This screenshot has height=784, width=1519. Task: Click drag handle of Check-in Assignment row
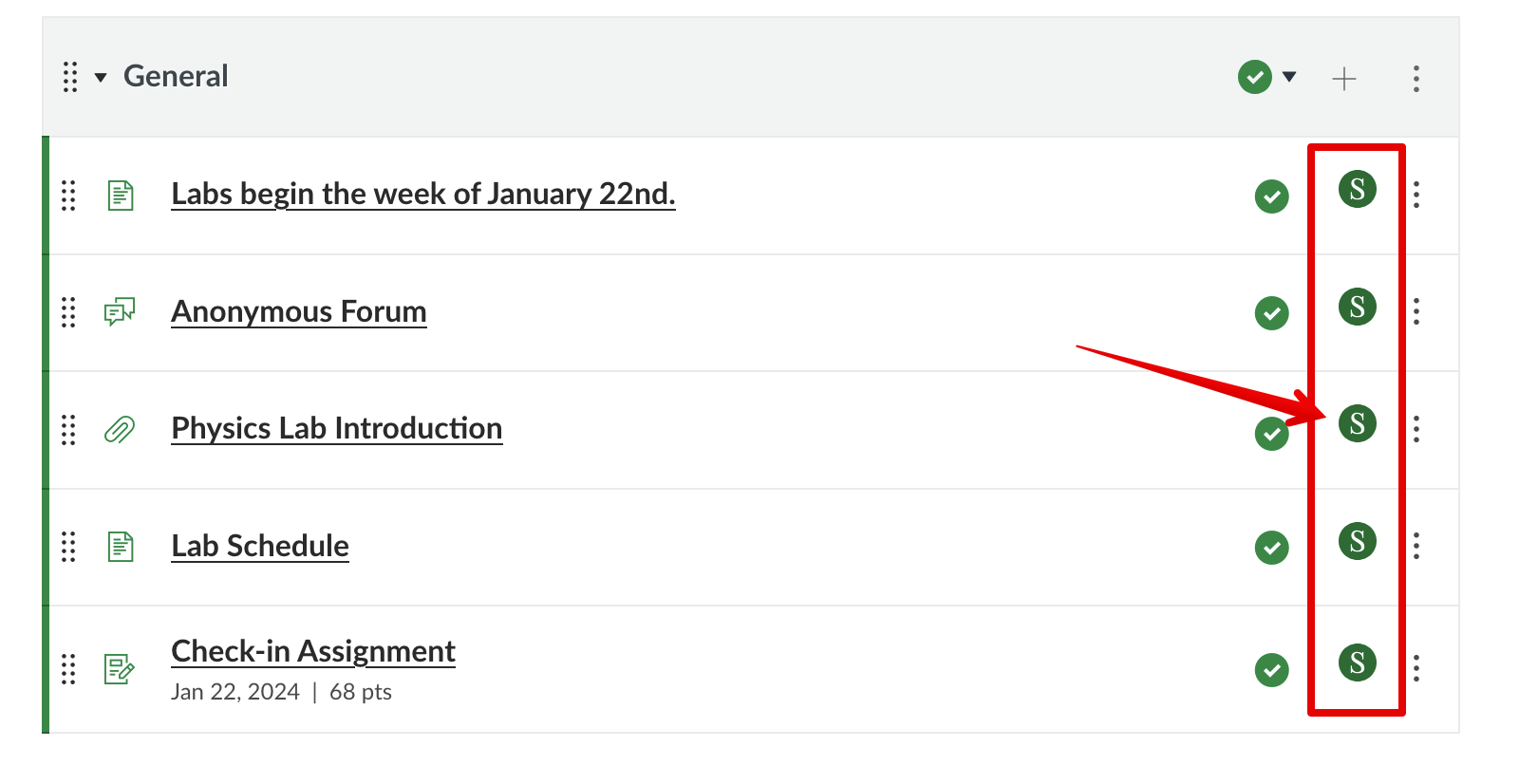coord(68,668)
